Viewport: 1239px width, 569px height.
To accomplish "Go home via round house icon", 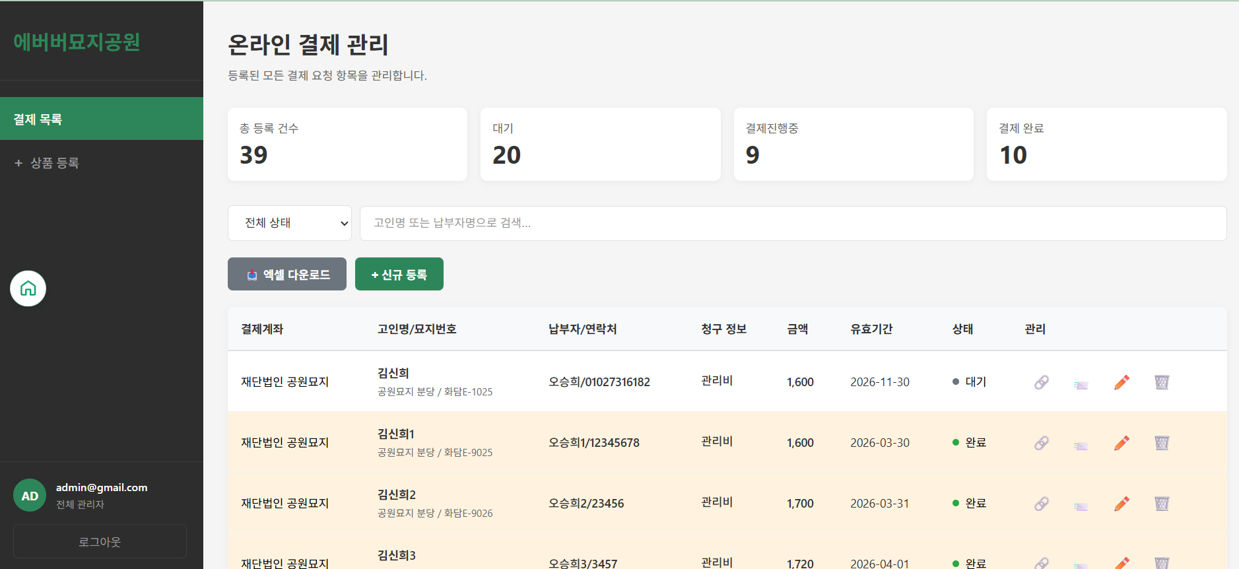I will click(28, 288).
